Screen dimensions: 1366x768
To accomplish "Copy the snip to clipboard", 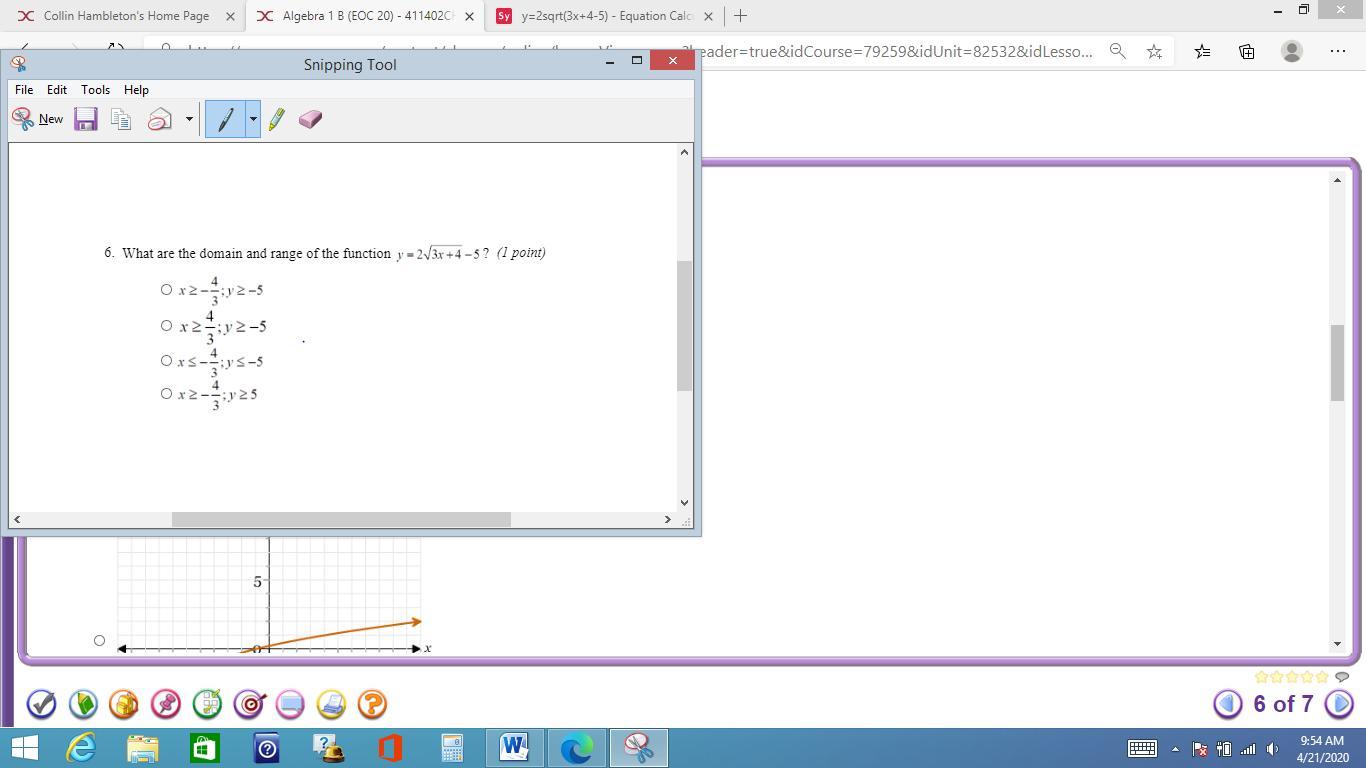I will (122, 119).
